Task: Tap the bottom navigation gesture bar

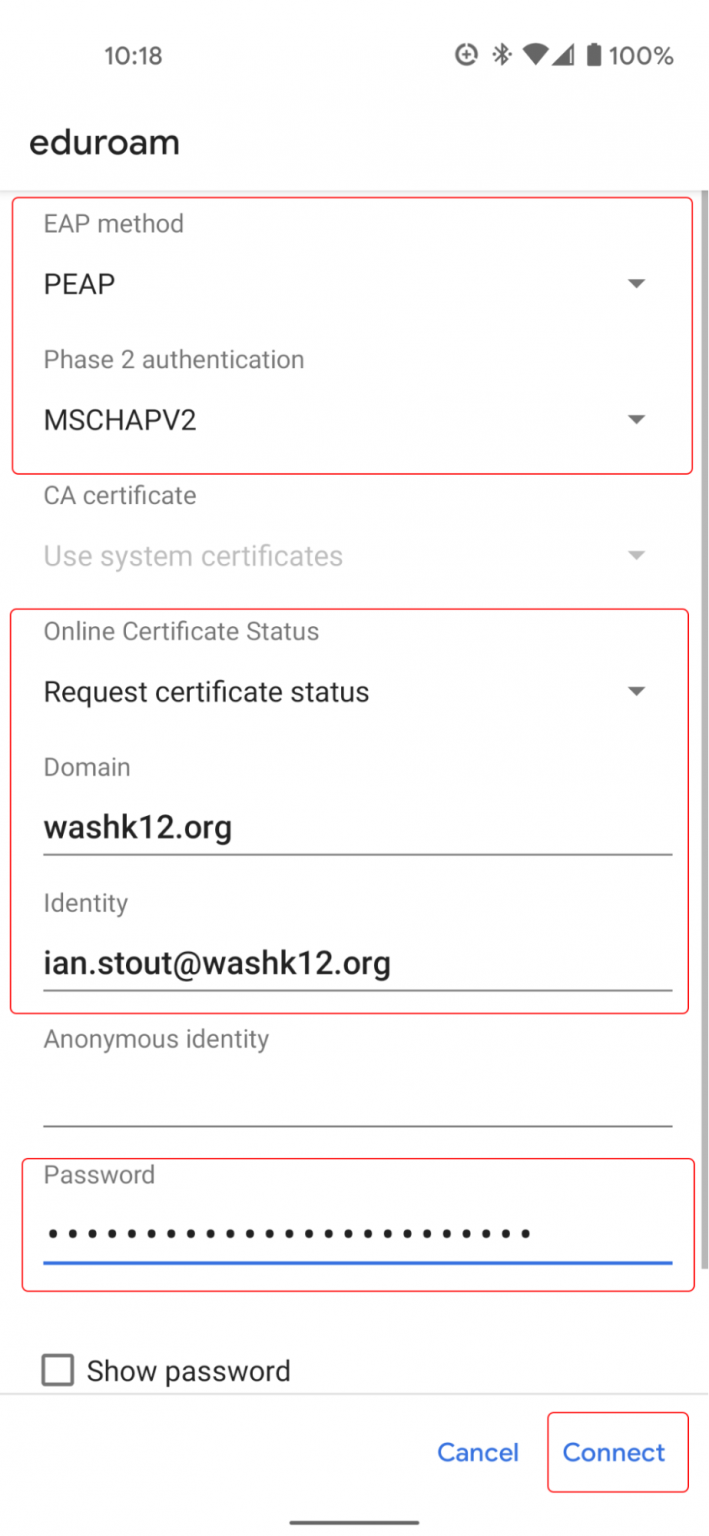Action: coord(355,1522)
